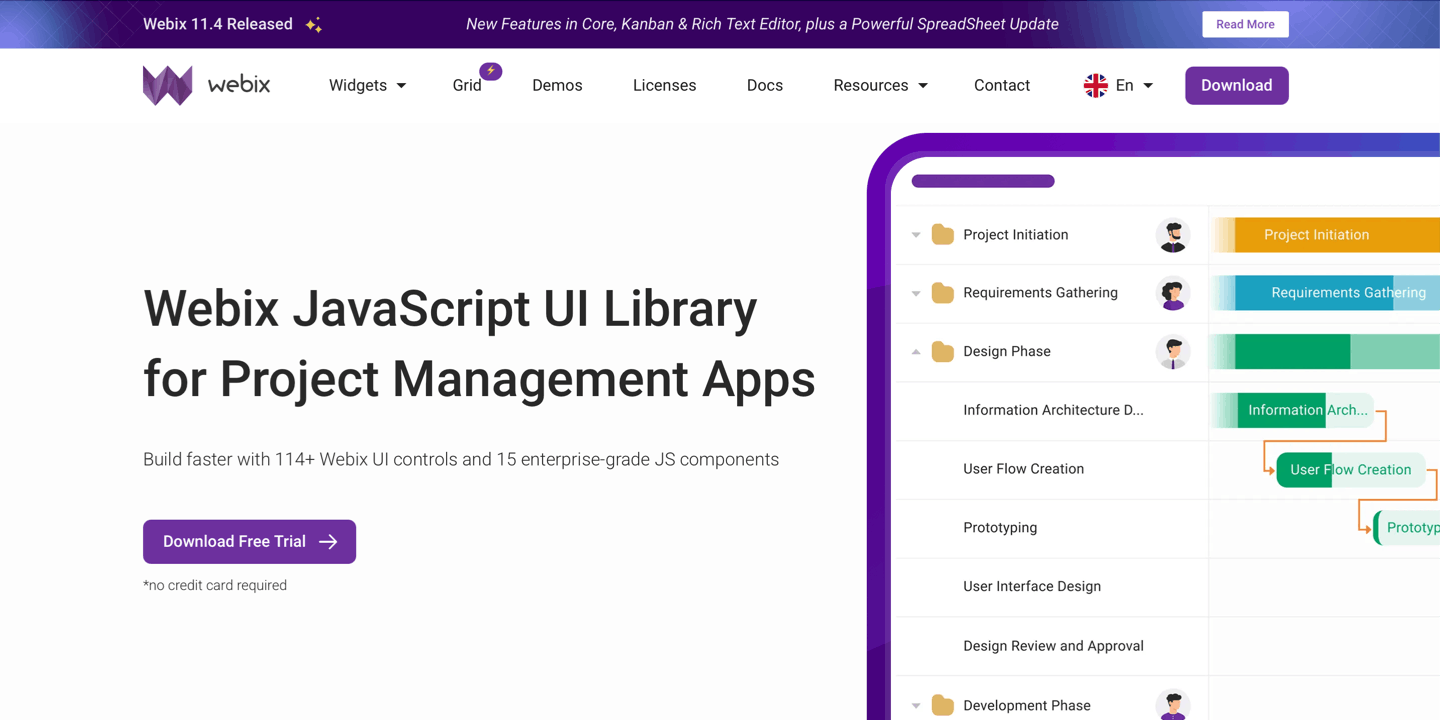
Task: Click the webix wordmark link
Action: pyautogui.click(x=239, y=85)
